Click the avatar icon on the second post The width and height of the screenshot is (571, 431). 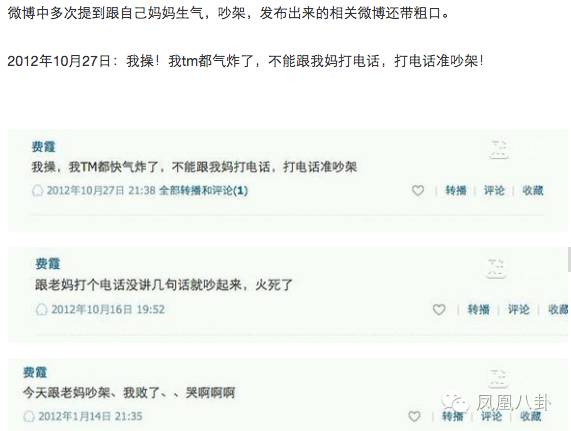tap(496, 269)
